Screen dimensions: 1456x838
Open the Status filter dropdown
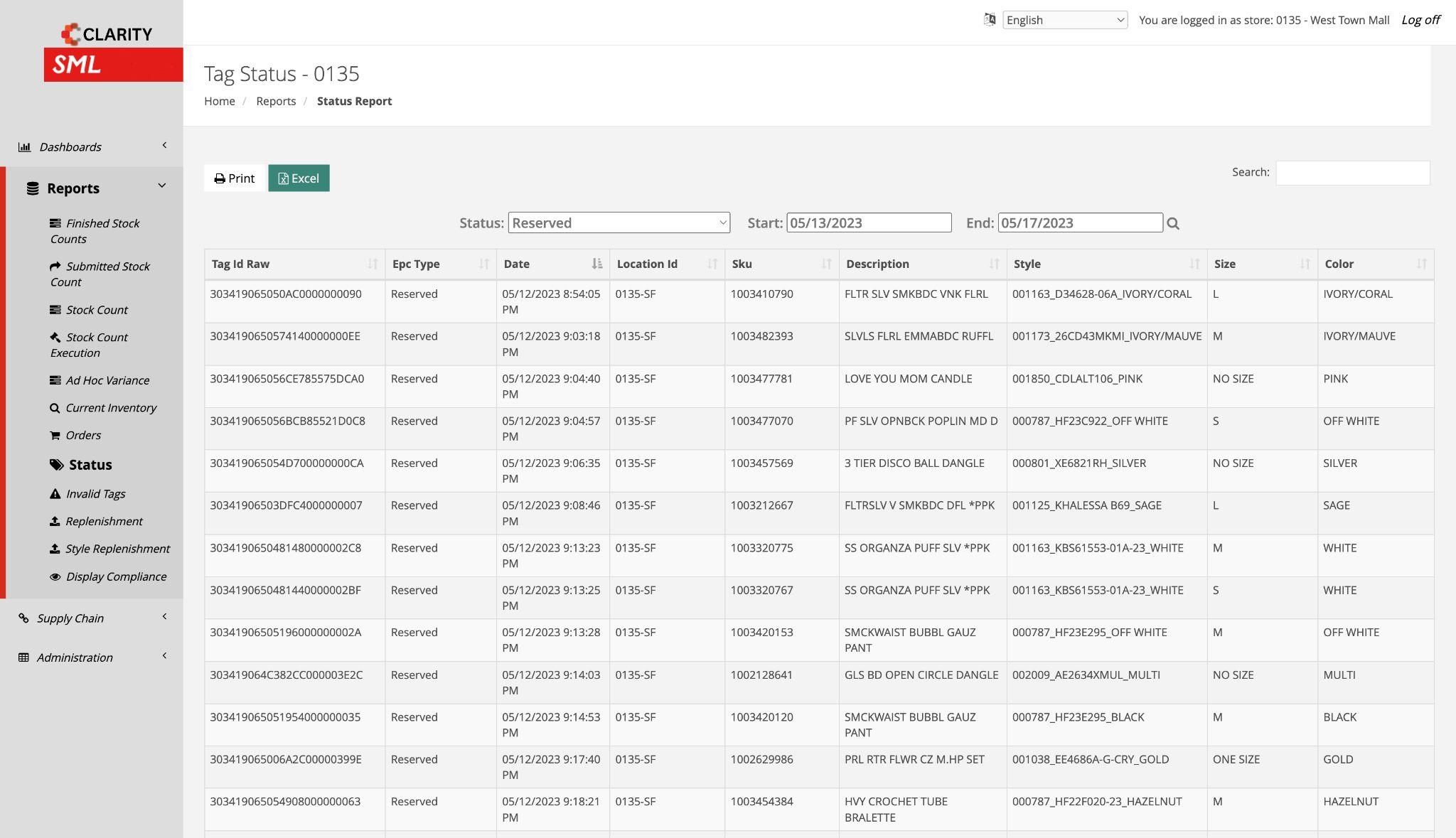point(619,223)
